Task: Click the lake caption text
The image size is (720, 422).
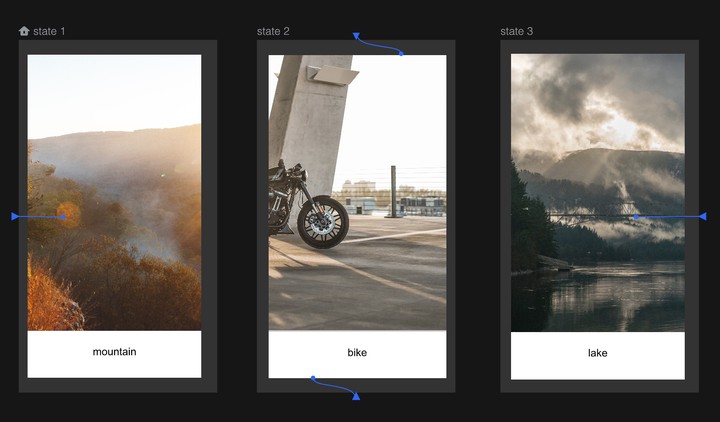Action: (x=597, y=353)
